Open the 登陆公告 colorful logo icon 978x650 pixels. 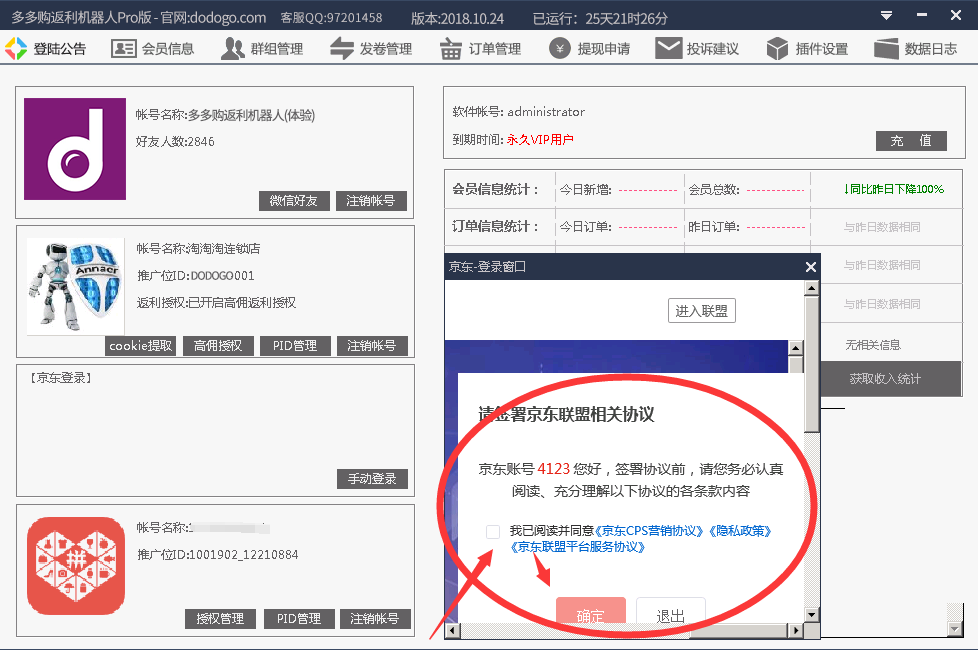pyautogui.click(x=16, y=49)
